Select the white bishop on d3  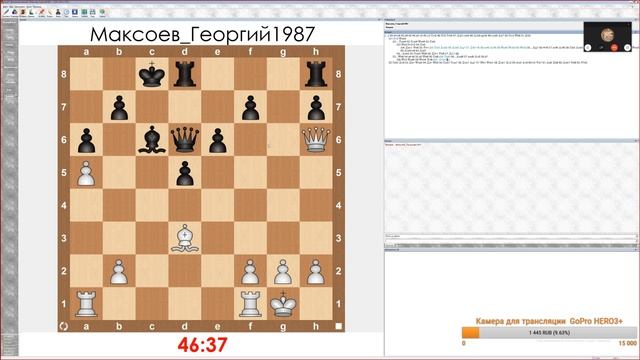[x=184, y=238]
